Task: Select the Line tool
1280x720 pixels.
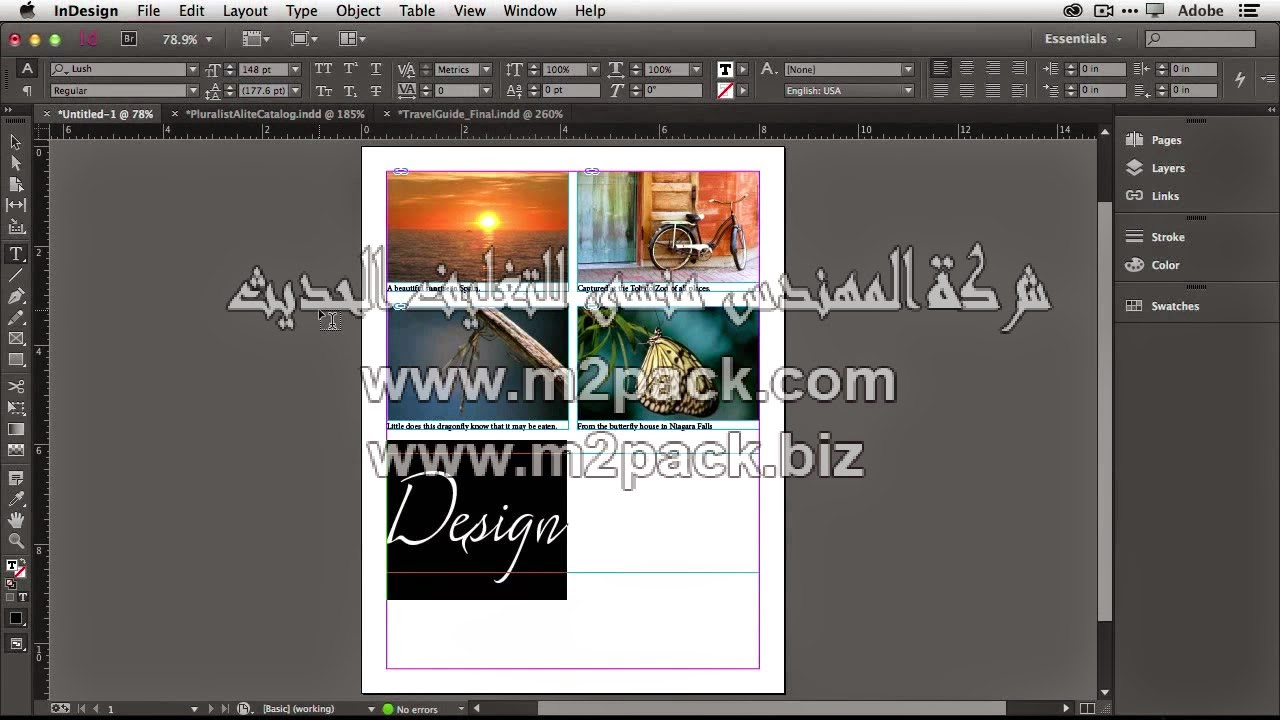Action: [x=16, y=275]
